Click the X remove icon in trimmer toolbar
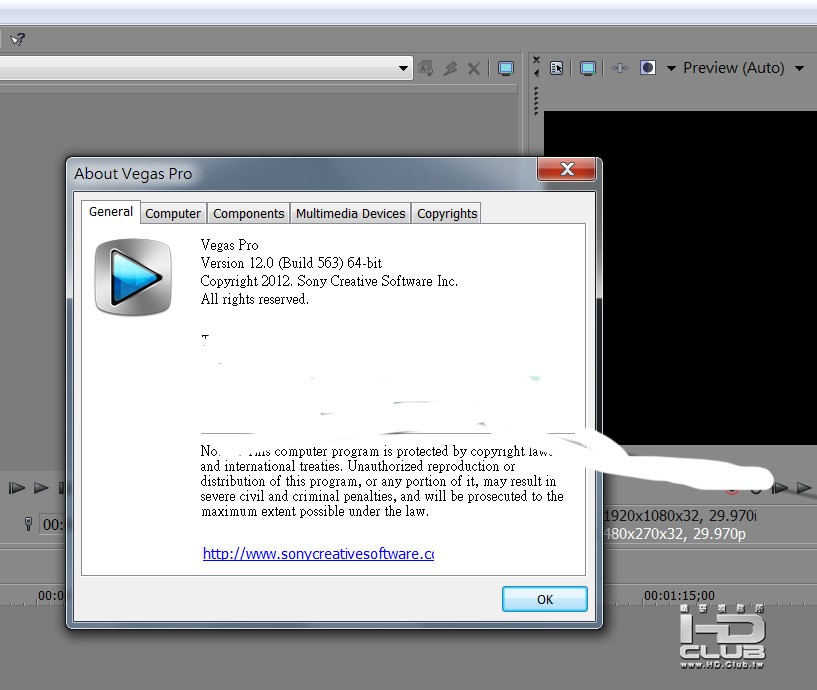 [474, 69]
